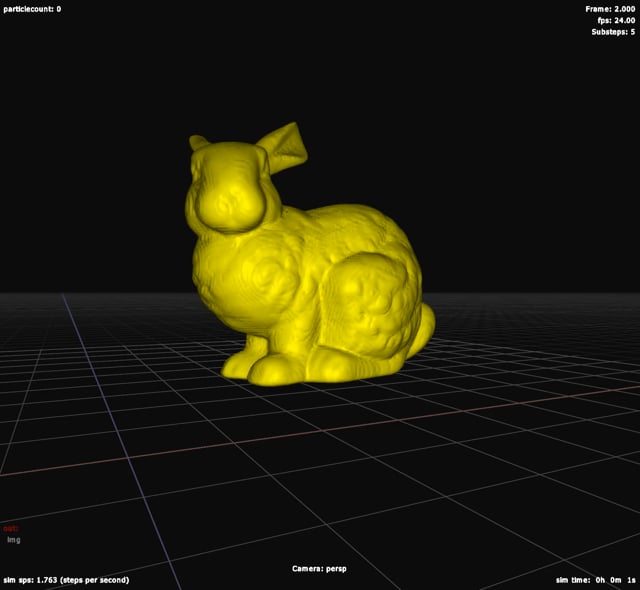This screenshot has height=590, width=640.
Task: Click the "img" label
Action: tap(13, 540)
